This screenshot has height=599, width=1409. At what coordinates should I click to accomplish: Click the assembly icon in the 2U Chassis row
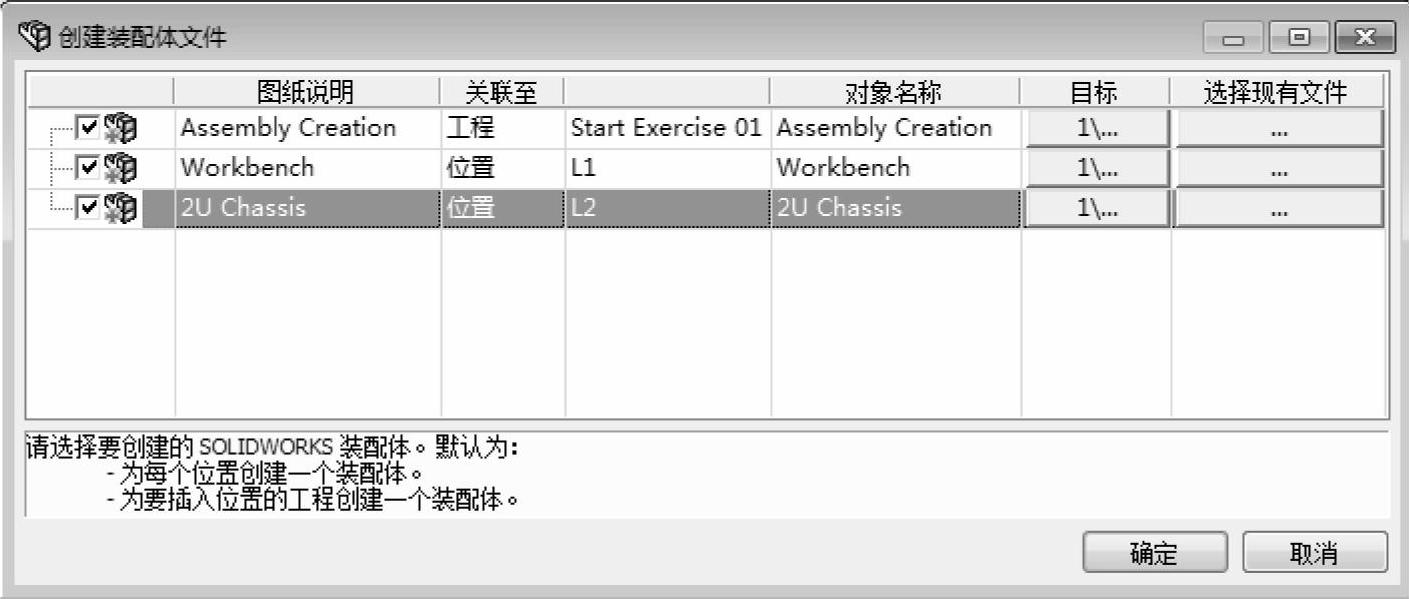coord(121,208)
